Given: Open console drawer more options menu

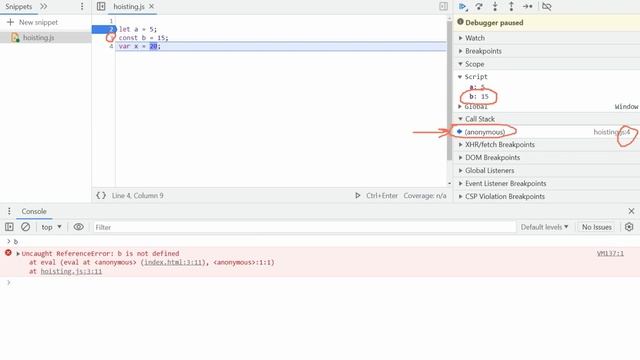Looking at the screenshot, I should tap(9, 211).
